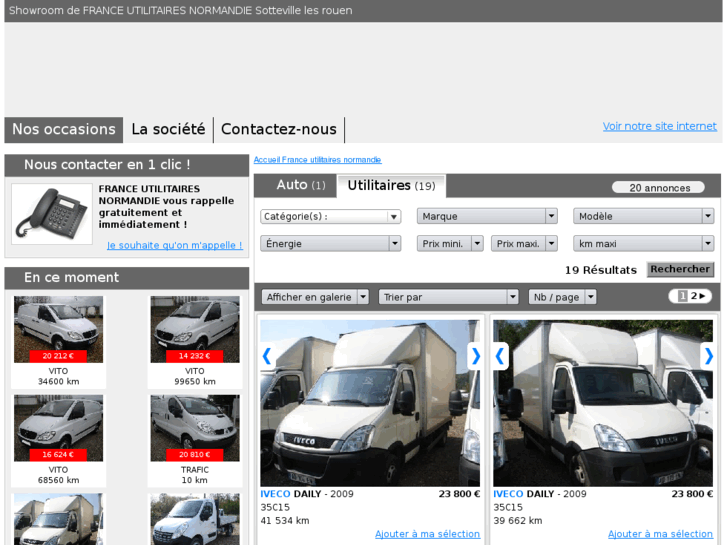
Task: Click Nous contacter en 1 clic header
Action: pyautogui.click(x=127, y=165)
